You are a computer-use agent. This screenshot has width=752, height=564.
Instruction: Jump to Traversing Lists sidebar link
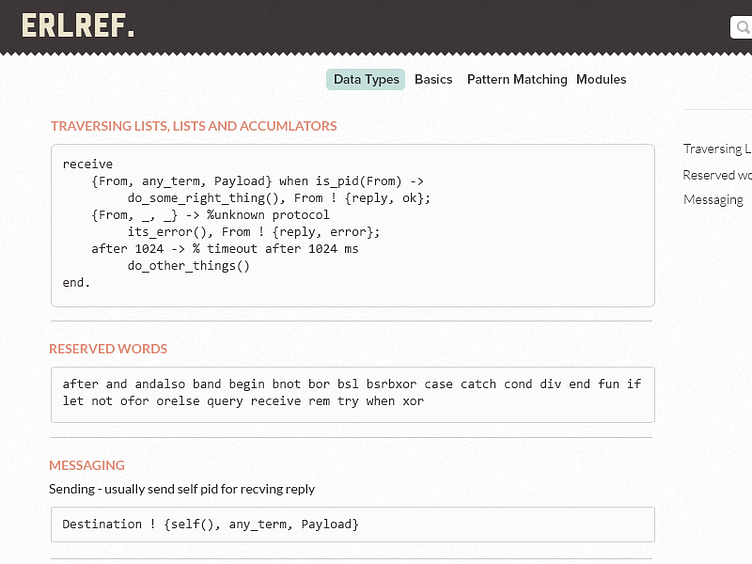pyautogui.click(x=717, y=149)
